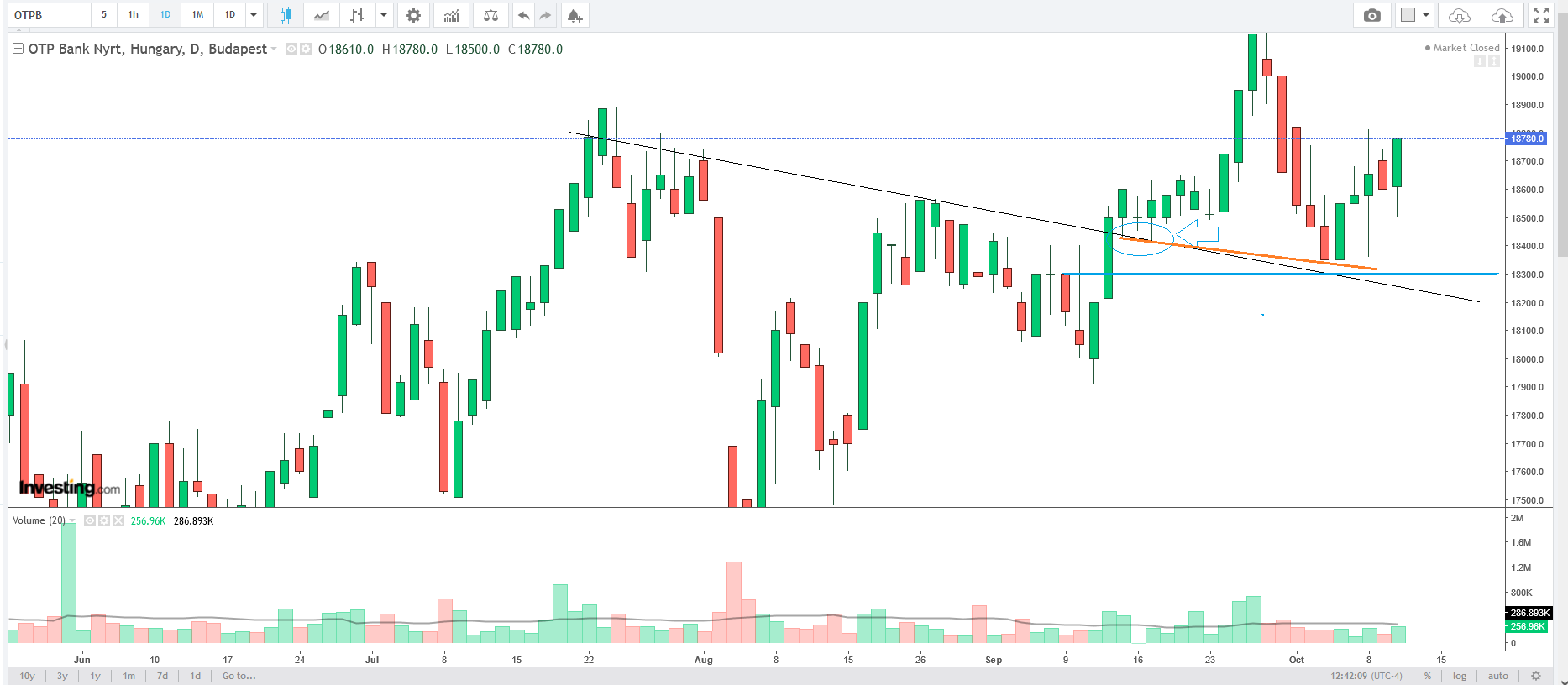Viewport: 1568px width, 685px height.
Task: Open chart settings gear in bottom right
Action: coord(1536,676)
